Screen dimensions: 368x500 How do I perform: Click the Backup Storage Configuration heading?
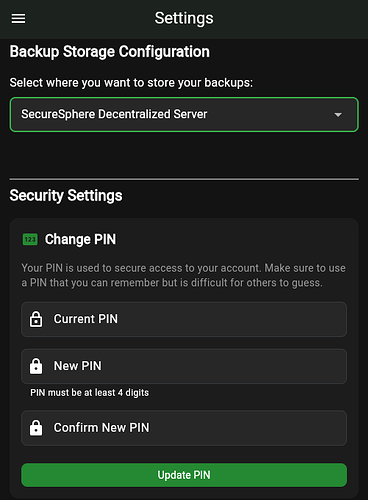pos(110,52)
